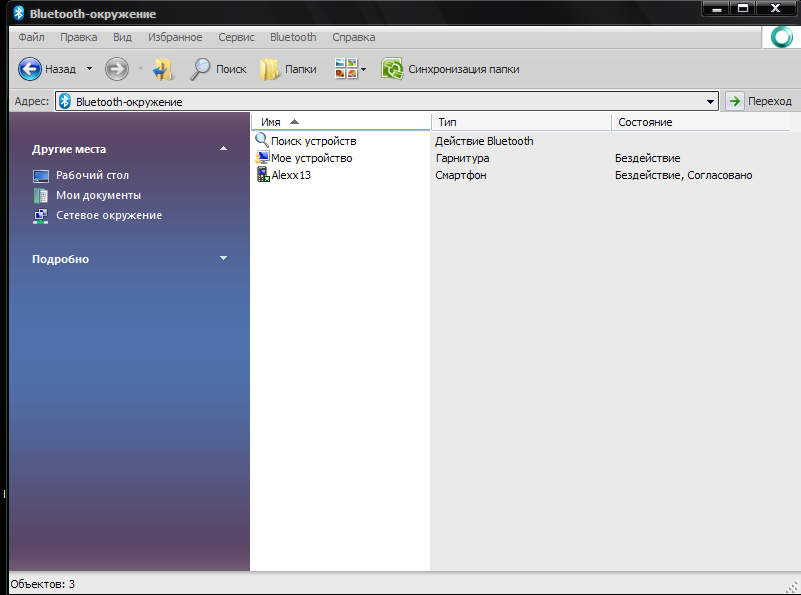Collapse the Other places (Другие места) section
801x595 pixels.
tap(224, 149)
